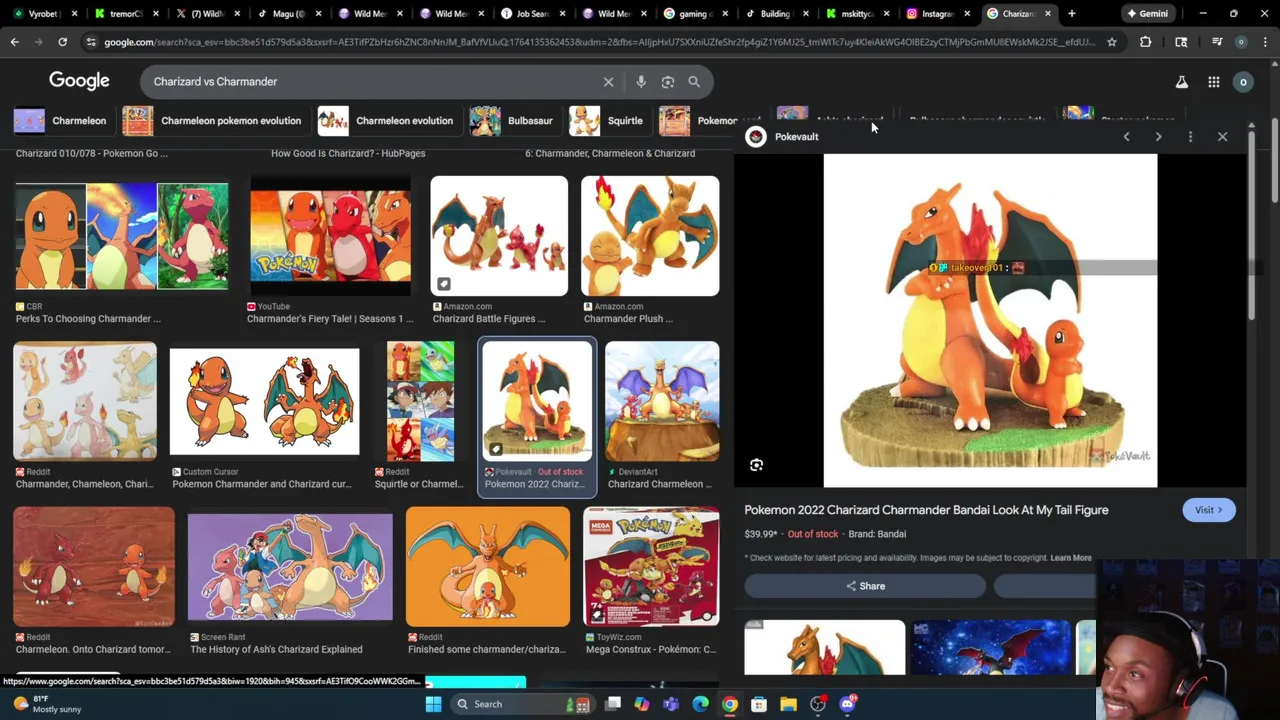Image resolution: width=1280 pixels, height=720 pixels.
Task: Open related orange Charizard image in panel
Action: tap(825, 647)
